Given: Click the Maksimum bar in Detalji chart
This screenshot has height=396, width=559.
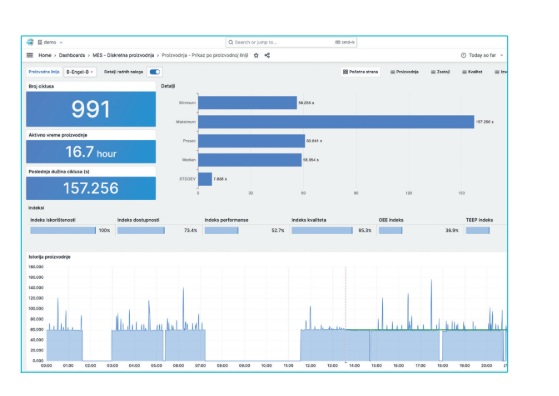Looking at the screenshot, I should (336, 122).
